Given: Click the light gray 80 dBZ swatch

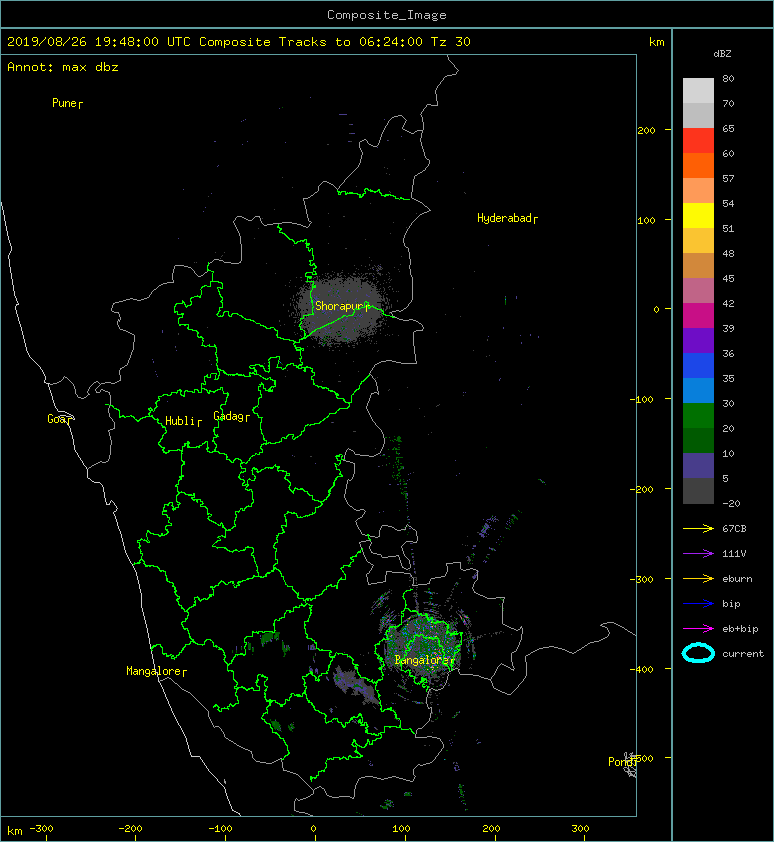Looking at the screenshot, I should 698,91.
